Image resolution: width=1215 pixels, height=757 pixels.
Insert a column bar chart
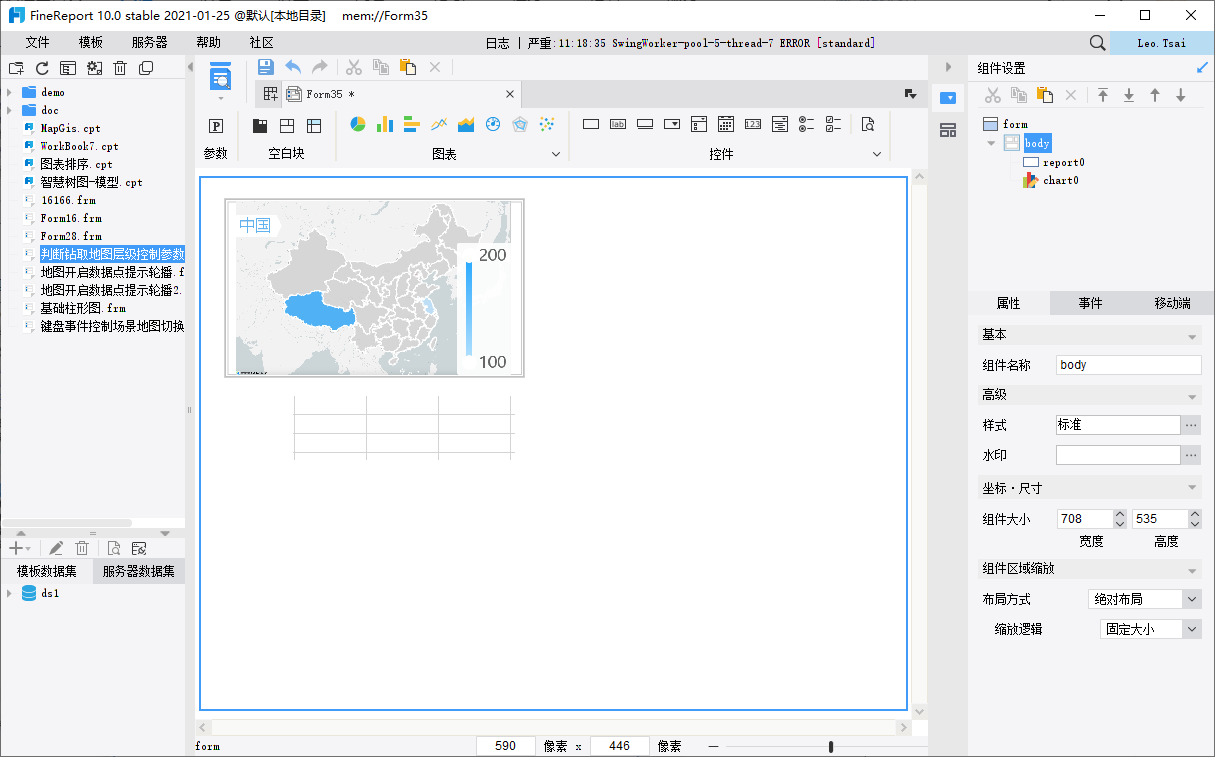coord(384,125)
